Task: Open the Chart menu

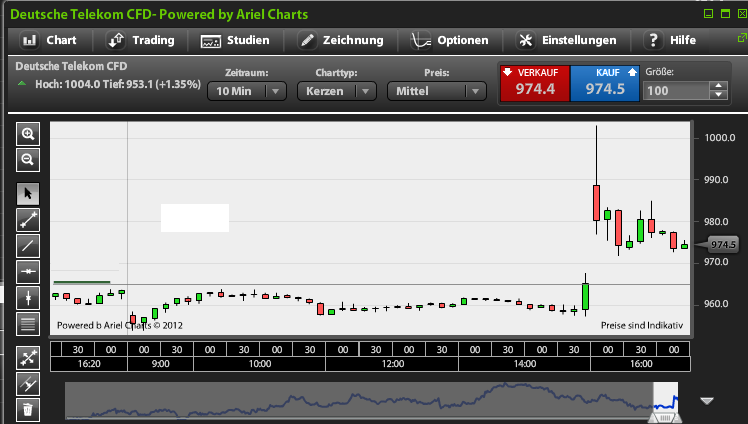Action: (49, 40)
